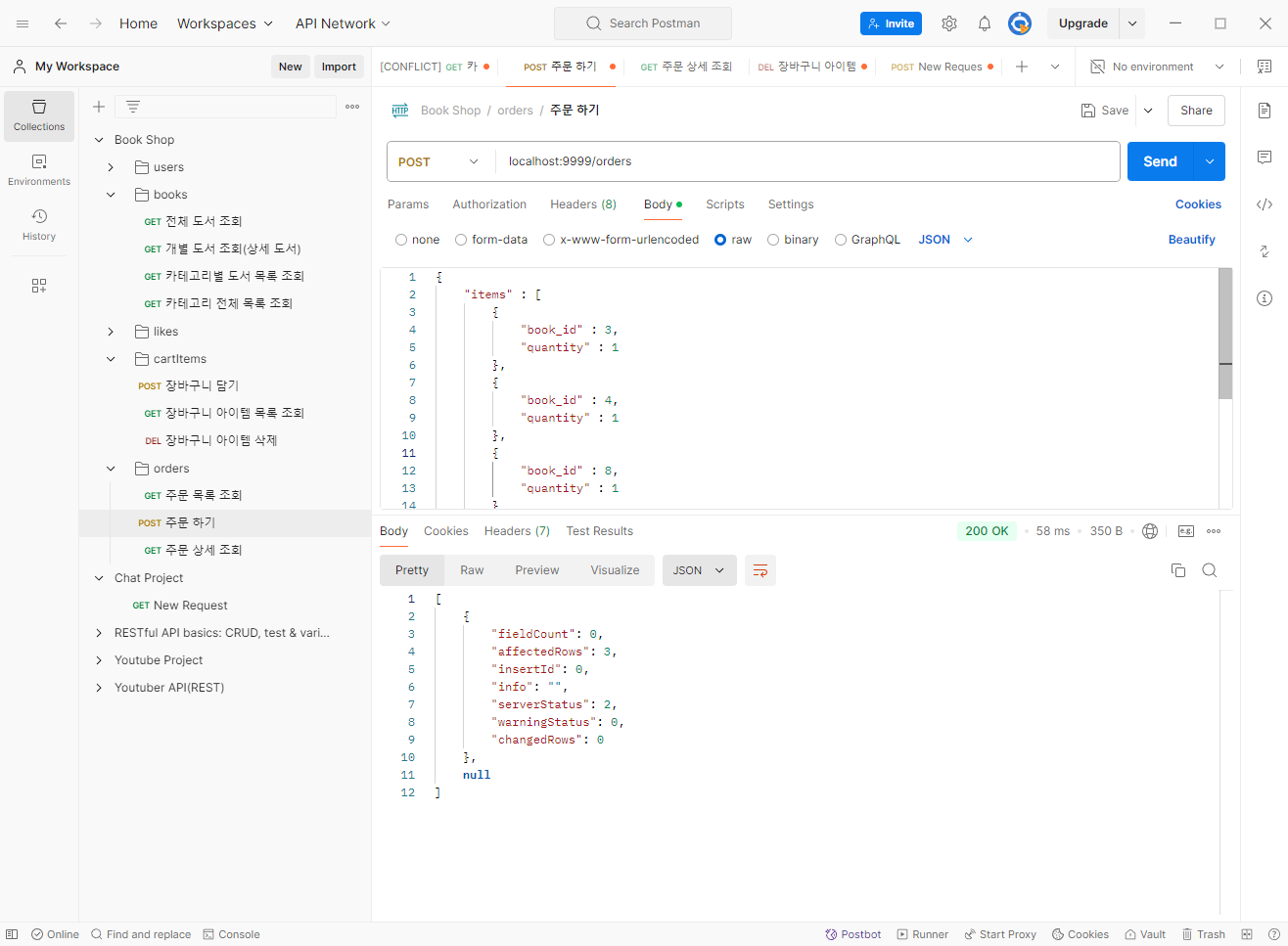1288x946 pixels.
Task: Click the request URL field
Action: [x=807, y=161]
